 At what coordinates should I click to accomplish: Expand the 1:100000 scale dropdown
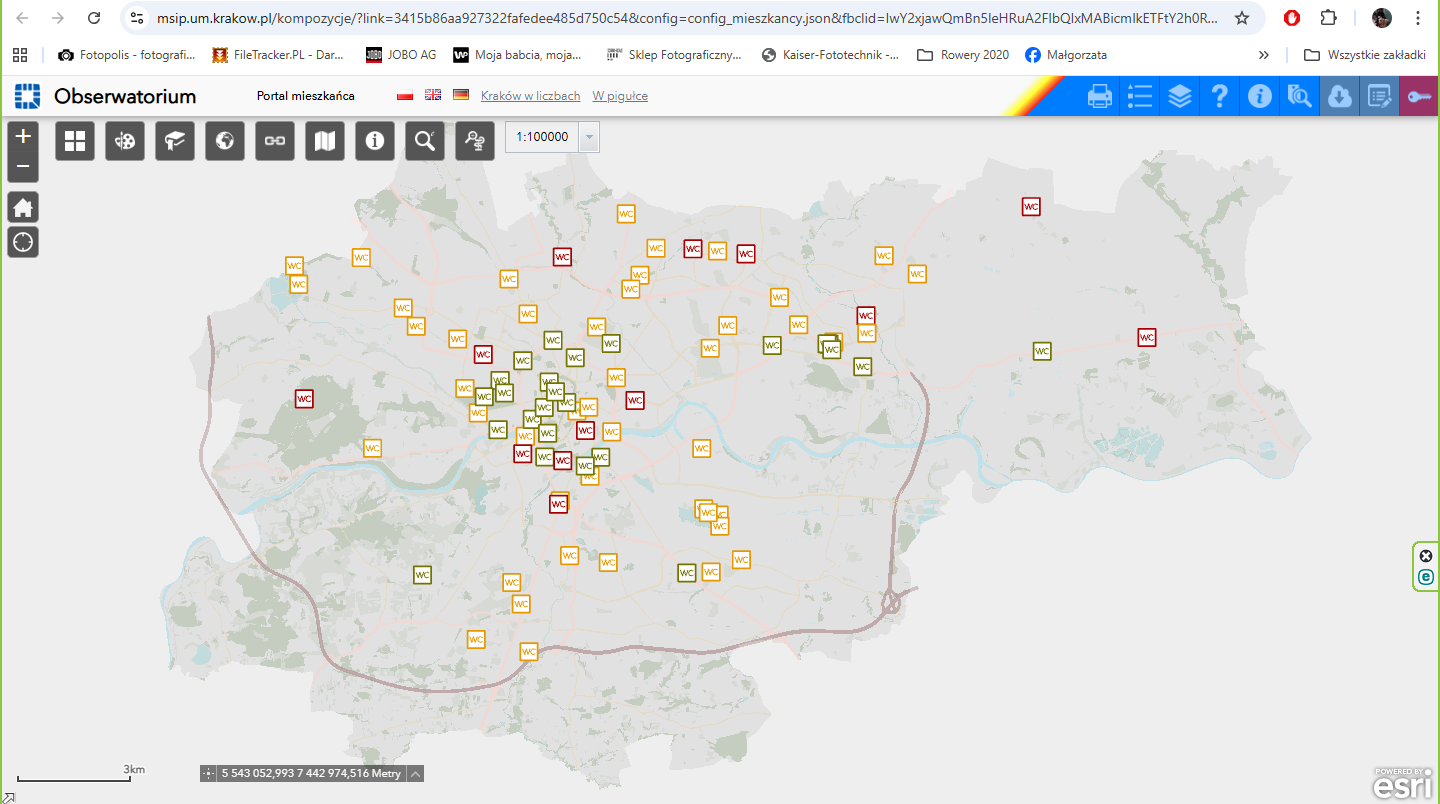[x=589, y=137]
